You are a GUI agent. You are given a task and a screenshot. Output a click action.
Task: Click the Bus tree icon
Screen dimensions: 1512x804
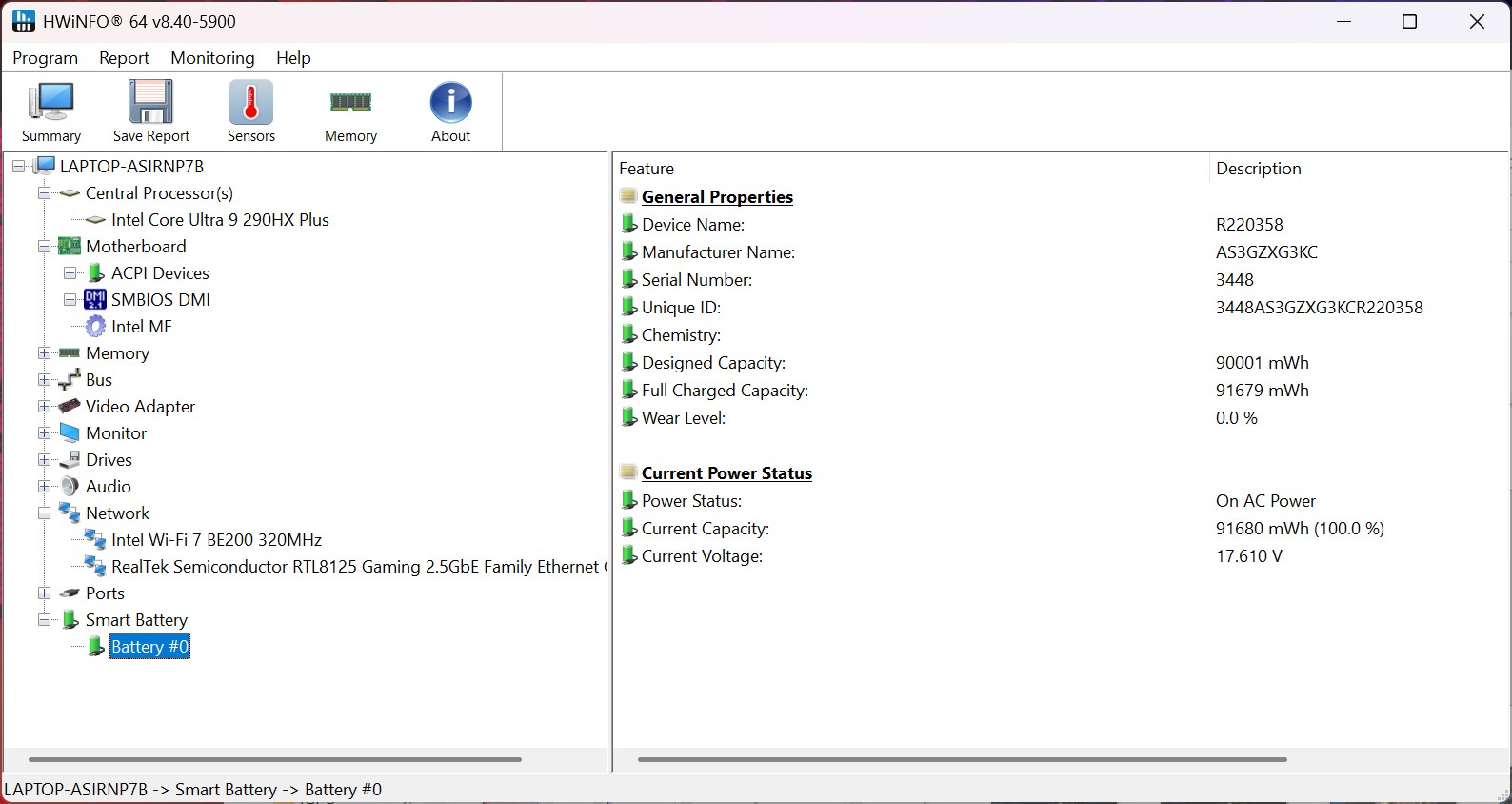70,380
